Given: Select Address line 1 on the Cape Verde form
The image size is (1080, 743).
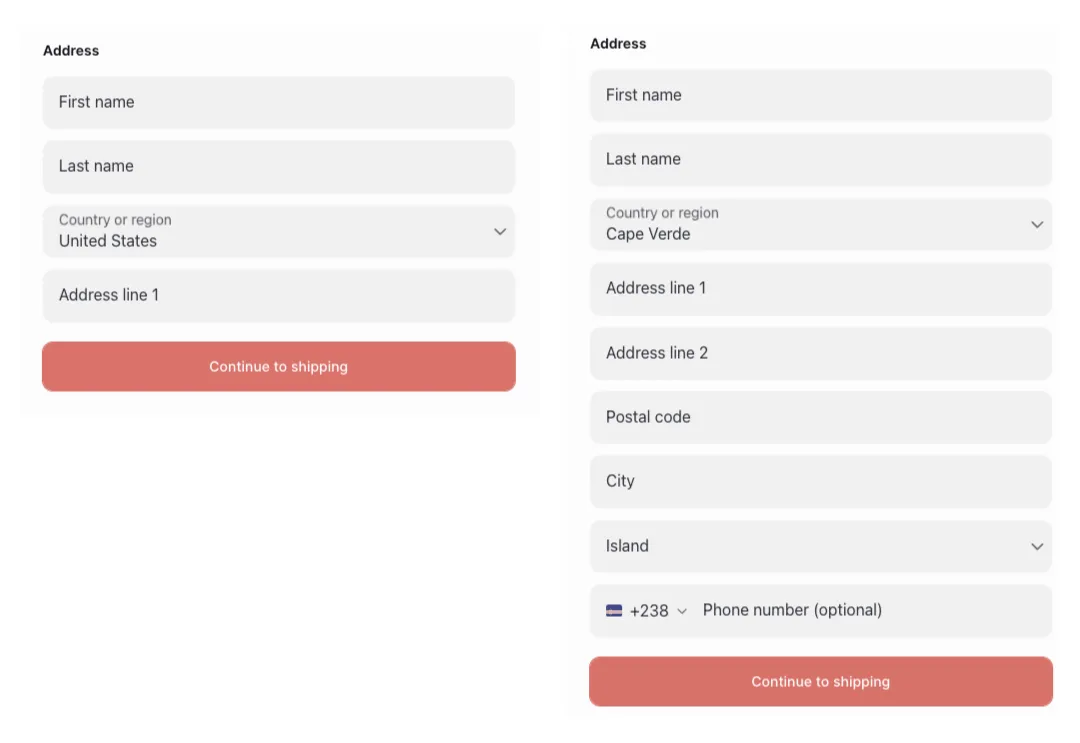Looking at the screenshot, I should pos(820,288).
